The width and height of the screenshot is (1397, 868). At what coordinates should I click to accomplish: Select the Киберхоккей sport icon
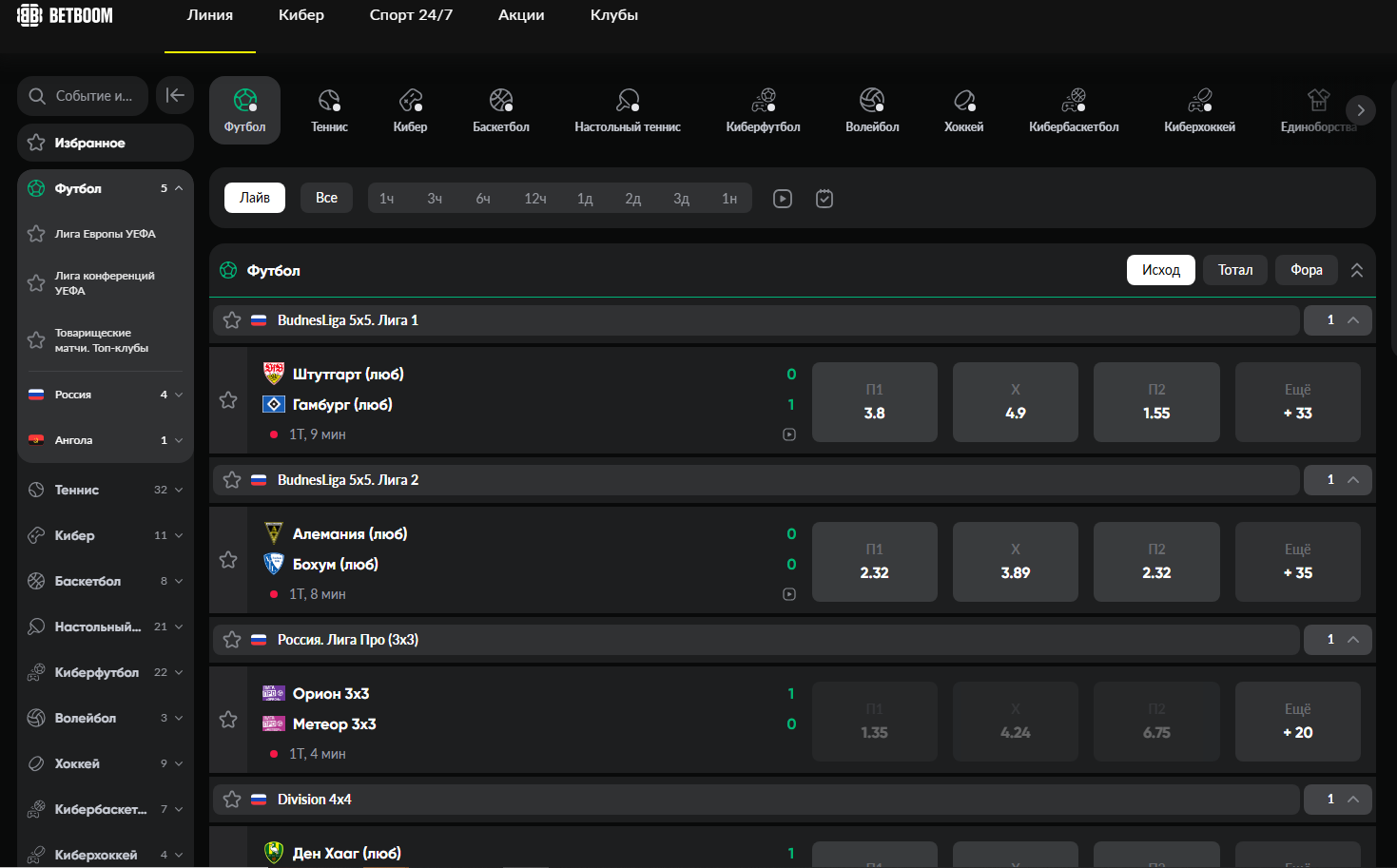[x=1199, y=110]
